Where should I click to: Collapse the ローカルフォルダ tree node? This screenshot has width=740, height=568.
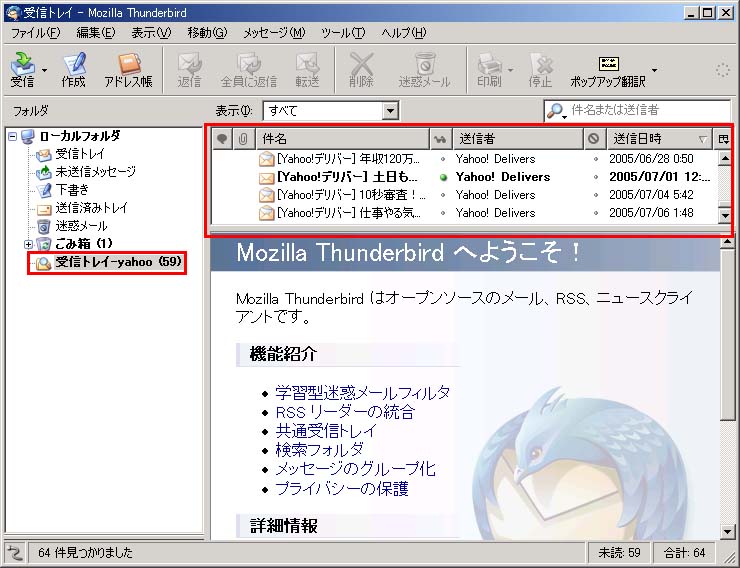13,137
